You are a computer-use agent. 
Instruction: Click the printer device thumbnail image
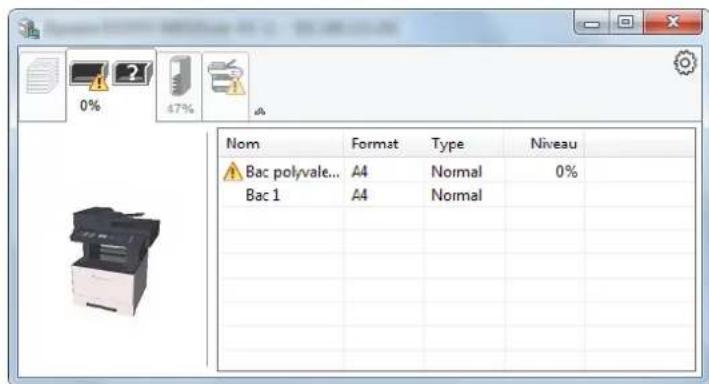click(x=115, y=262)
